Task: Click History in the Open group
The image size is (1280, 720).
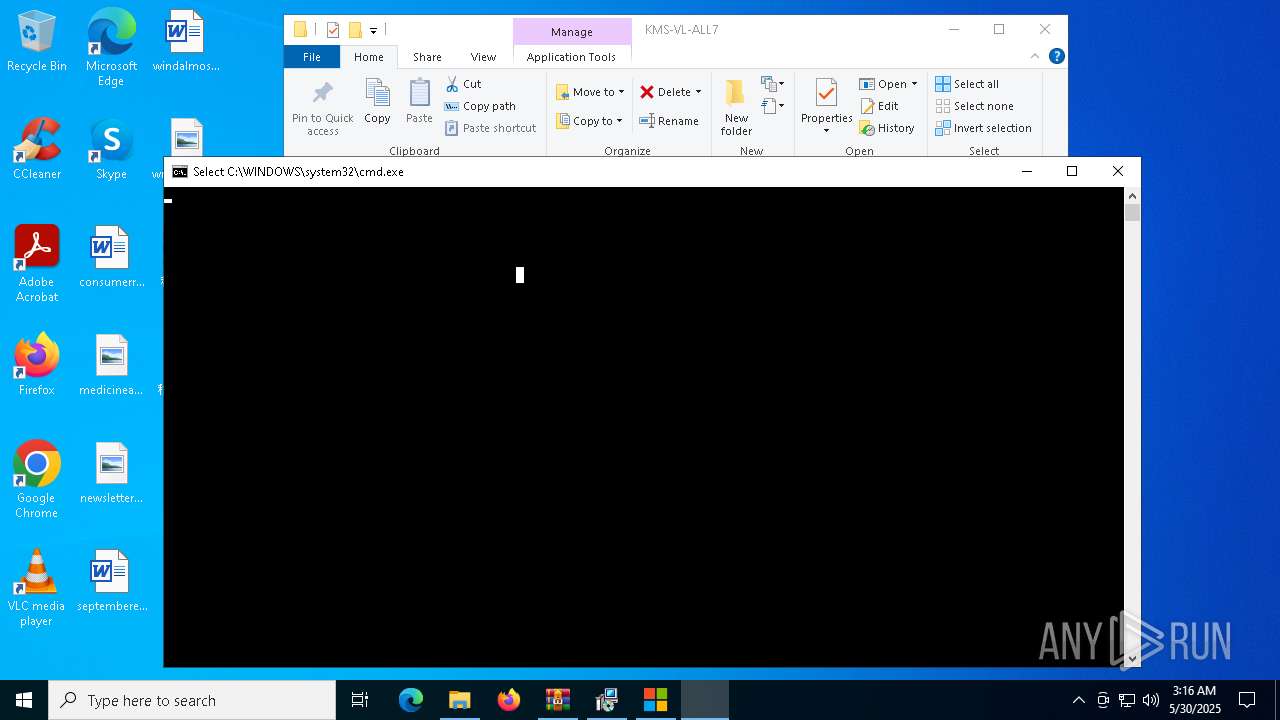Action: 887,128
